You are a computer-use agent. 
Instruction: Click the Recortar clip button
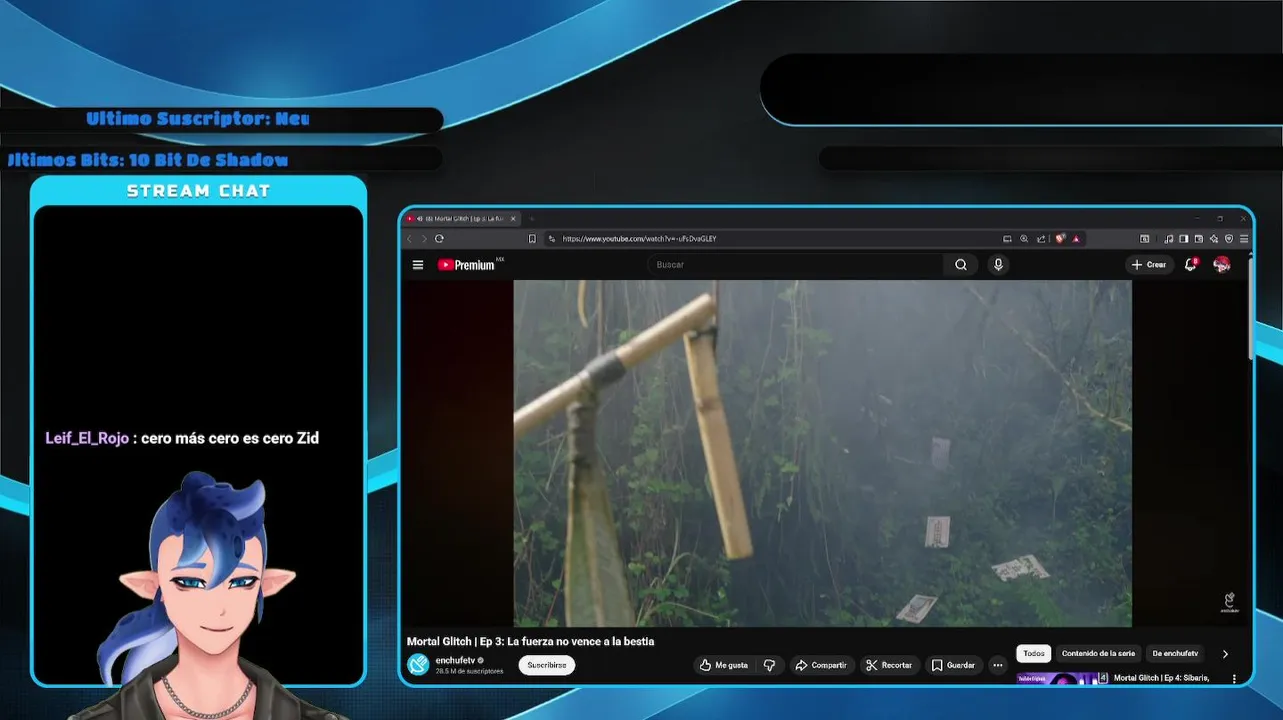889,665
